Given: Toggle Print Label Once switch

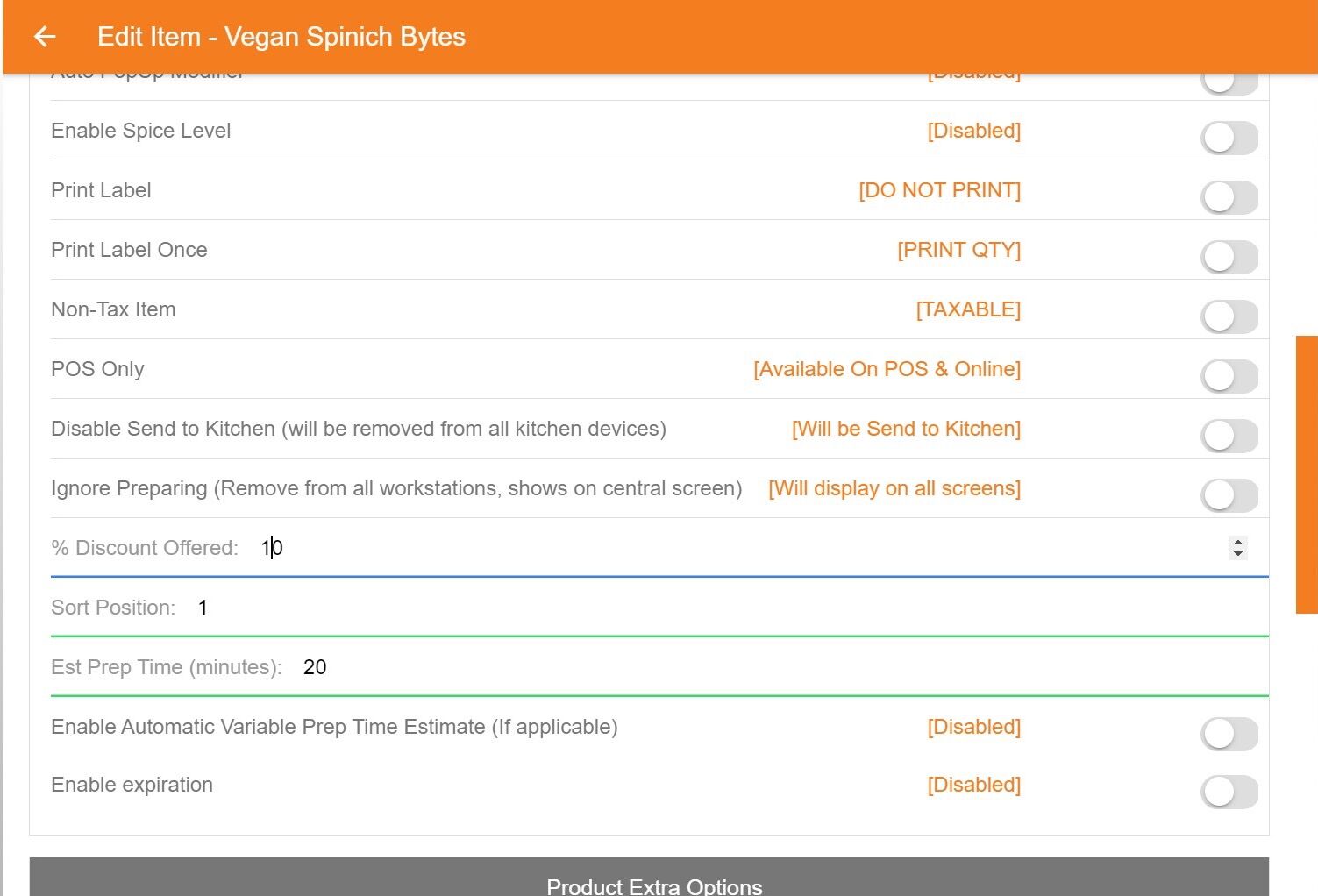Looking at the screenshot, I should 1229,257.
